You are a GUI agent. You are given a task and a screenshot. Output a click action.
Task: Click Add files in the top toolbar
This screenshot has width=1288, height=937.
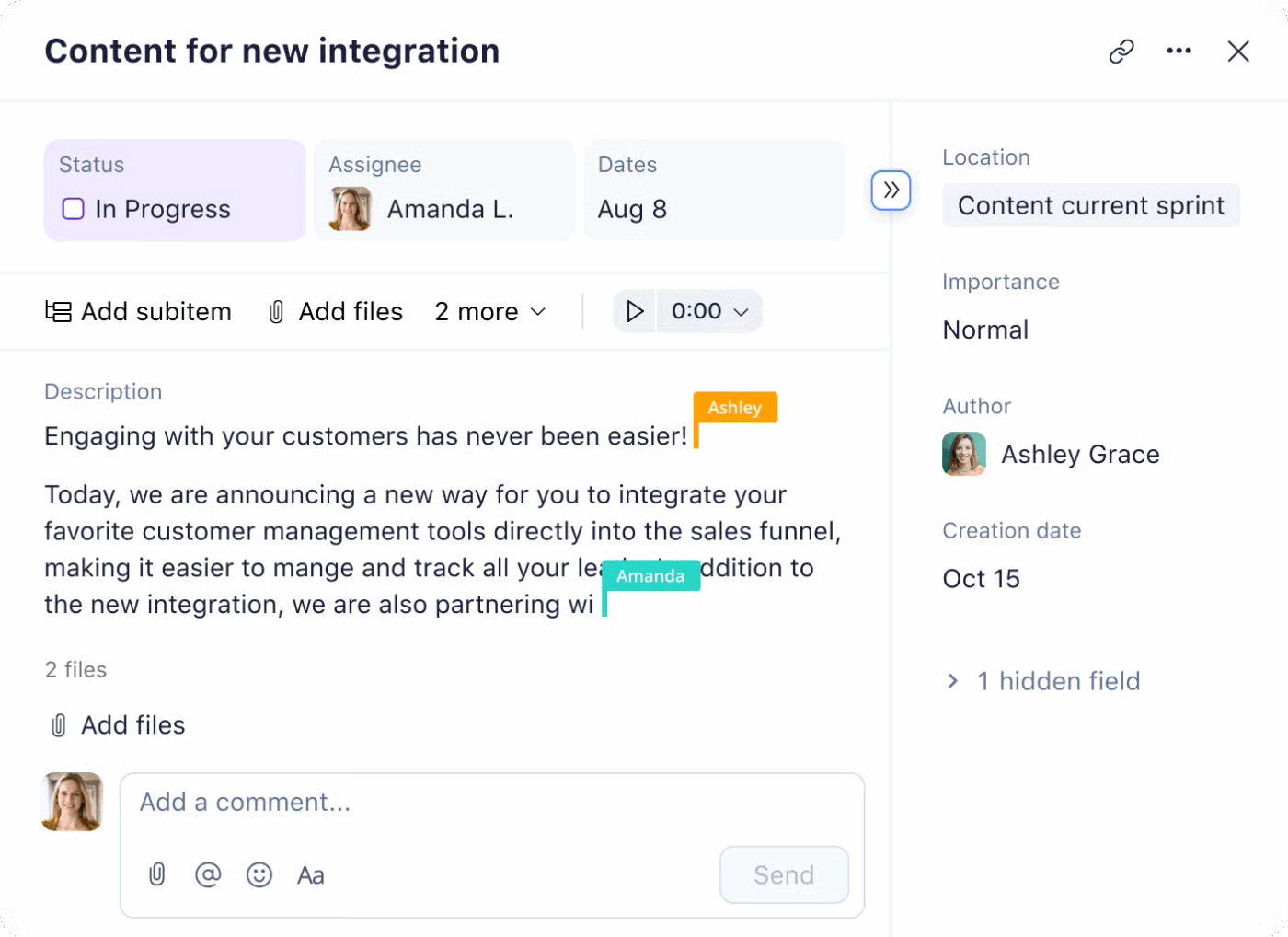click(336, 312)
